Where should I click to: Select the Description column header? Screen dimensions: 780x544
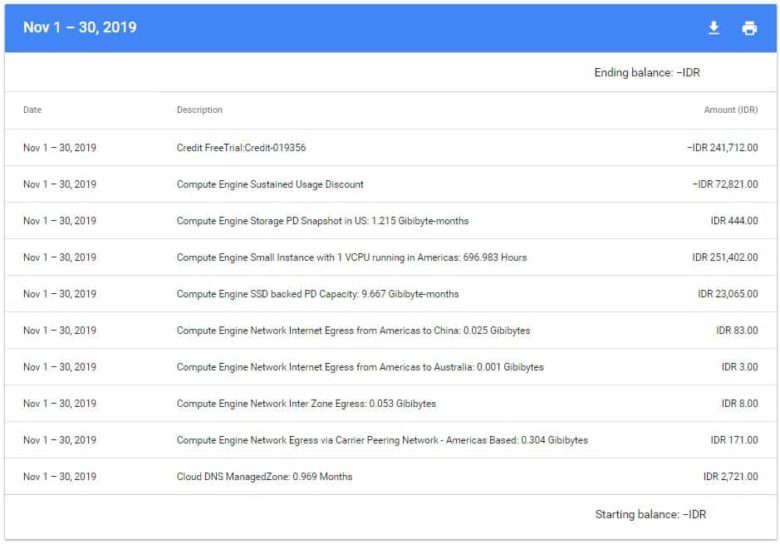coord(199,109)
